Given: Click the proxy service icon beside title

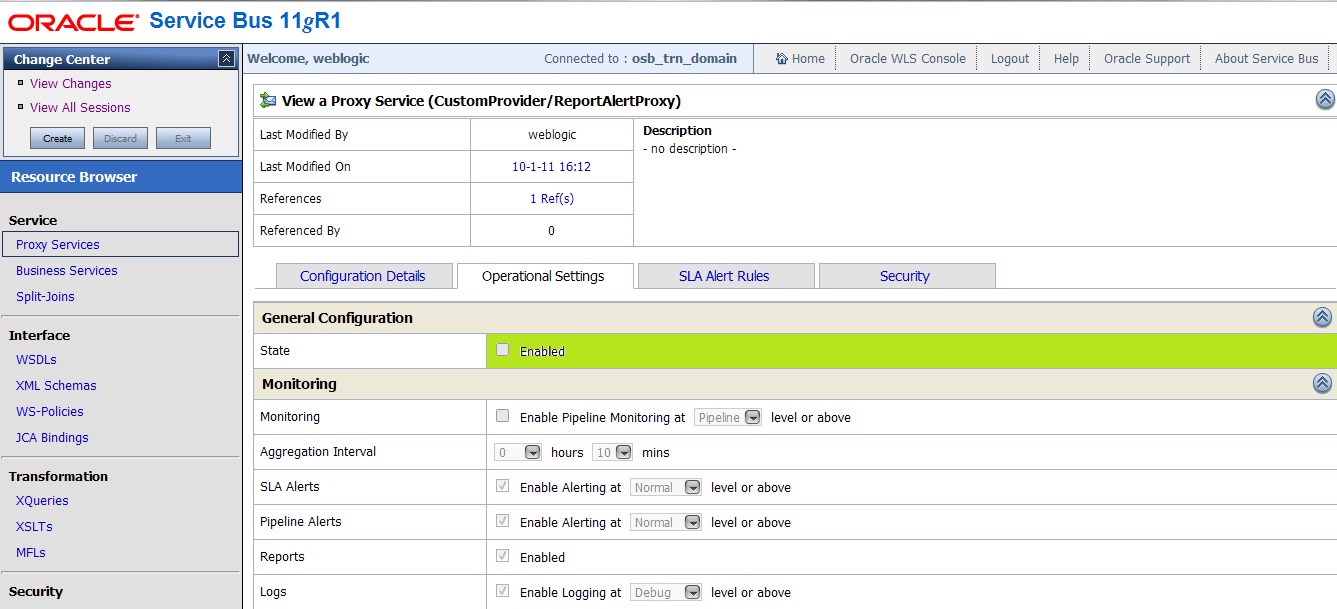Looking at the screenshot, I should click(x=268, y=100).
